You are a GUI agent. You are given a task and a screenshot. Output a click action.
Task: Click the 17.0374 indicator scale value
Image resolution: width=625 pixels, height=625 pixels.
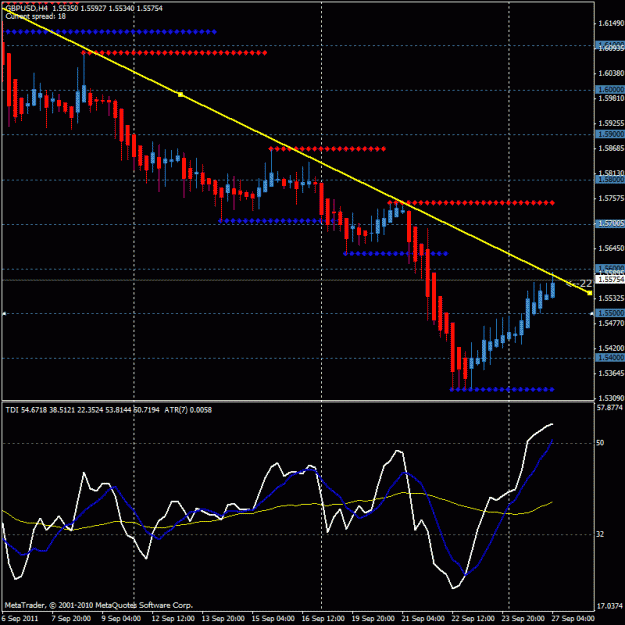click(610, 607)
